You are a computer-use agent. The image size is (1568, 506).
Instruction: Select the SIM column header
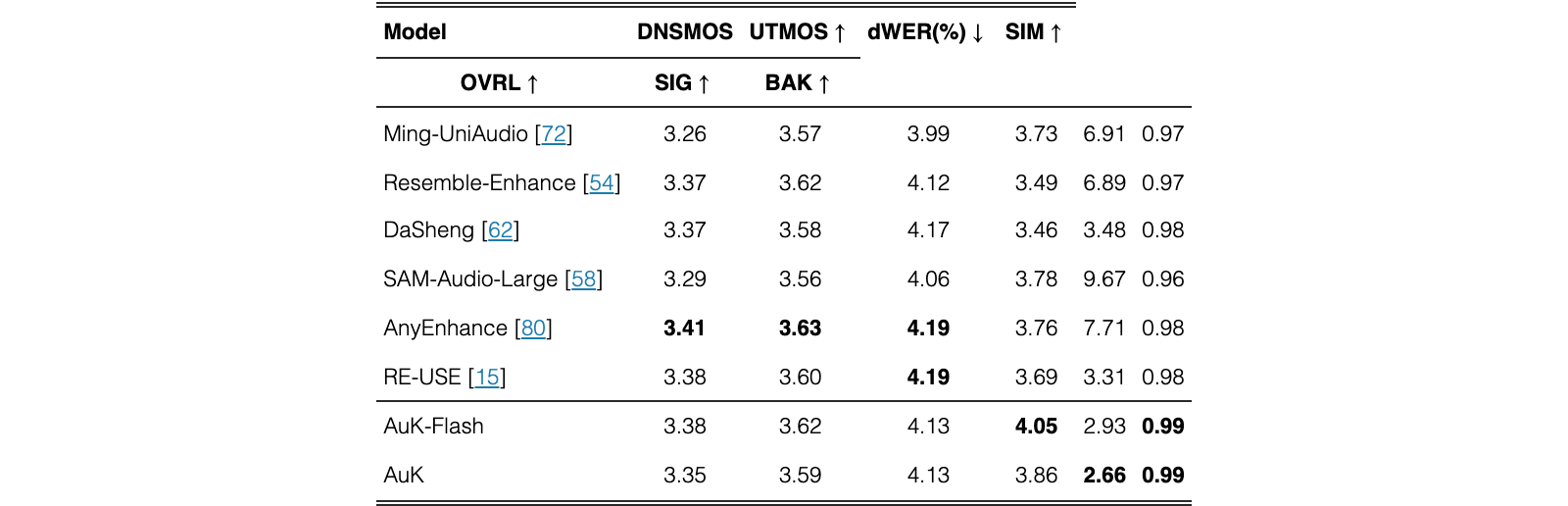point(1034,31)
